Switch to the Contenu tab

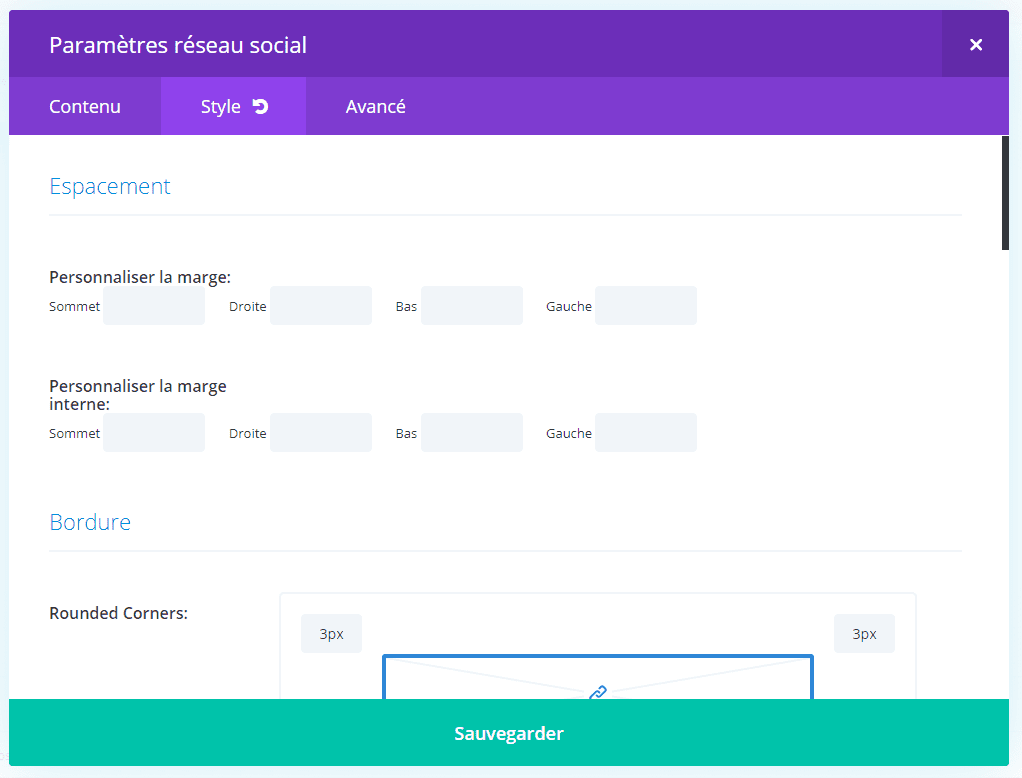(x=85, y=106)
